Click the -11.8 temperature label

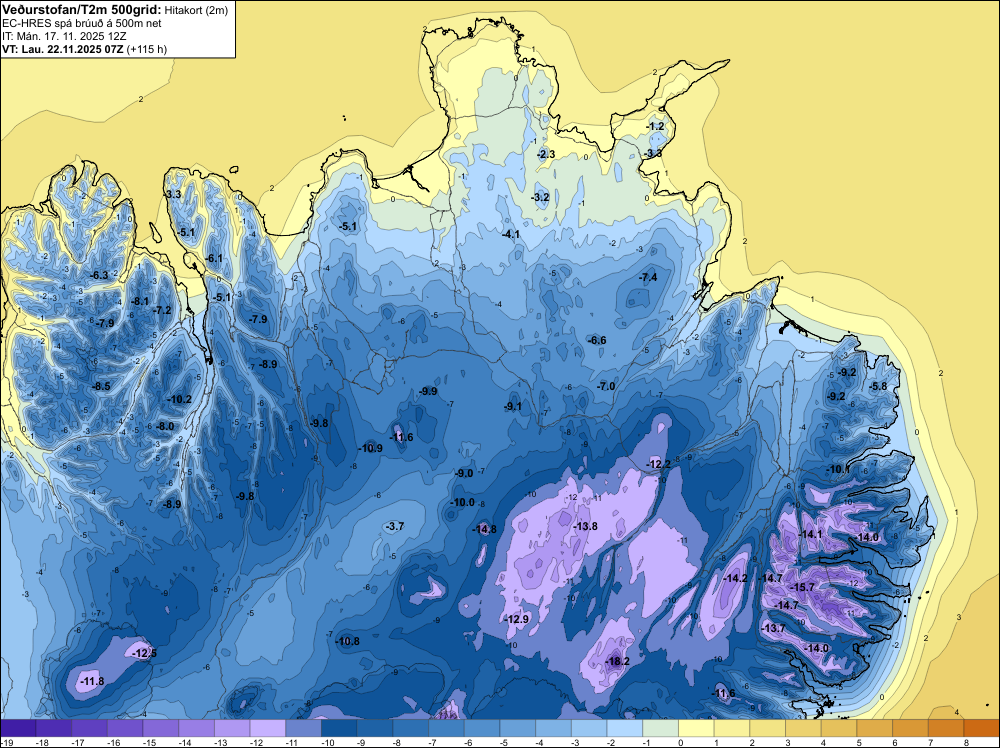[92, 682]
